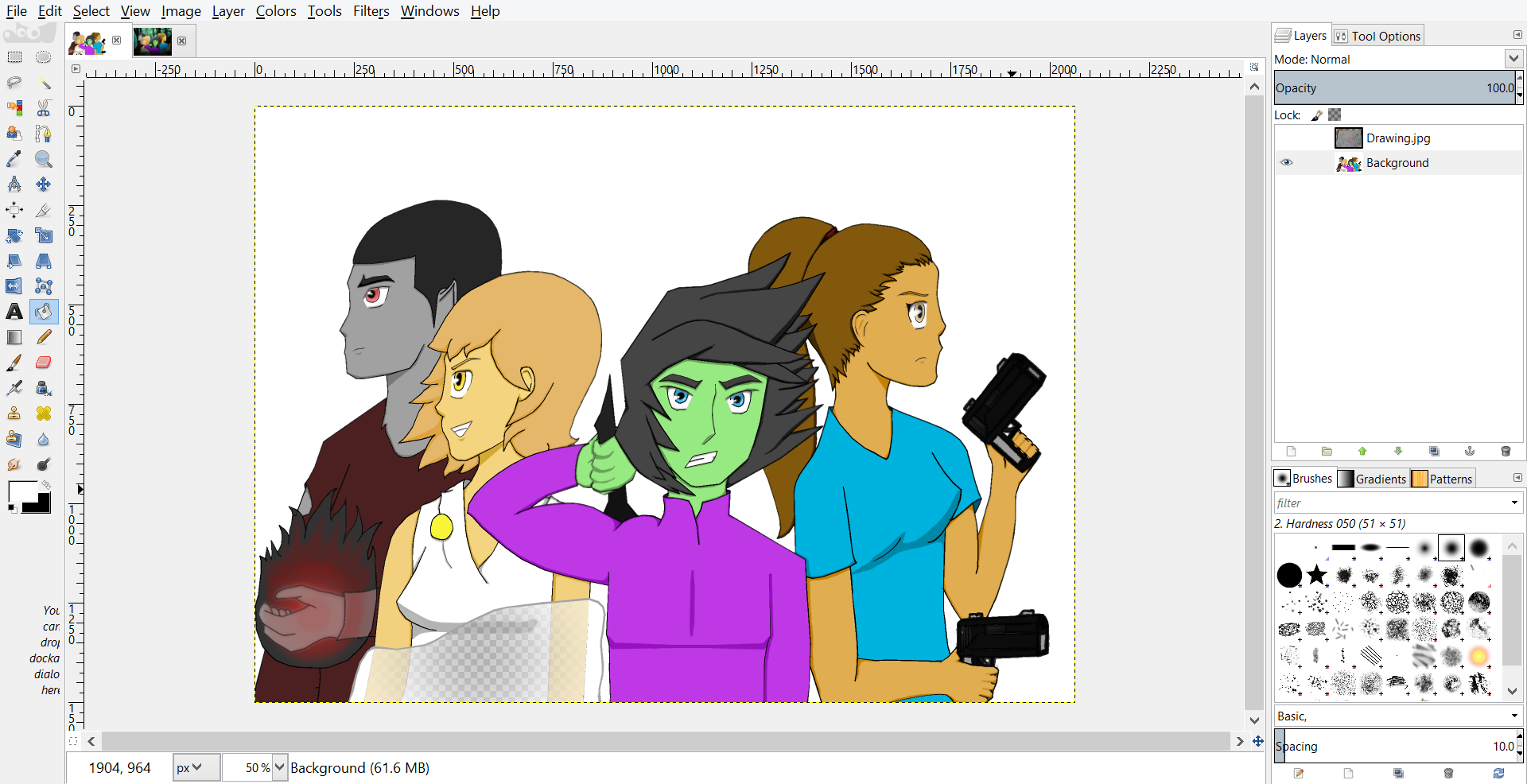1527x784 pixels.
Task: Open the px unit dropdown
Action: [196, 767]
